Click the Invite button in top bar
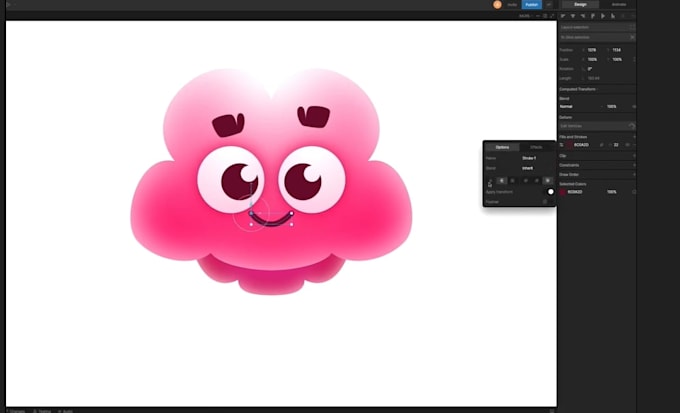This screenshot has width=680, height=413. pyautogui.click(x=512, y=4)
